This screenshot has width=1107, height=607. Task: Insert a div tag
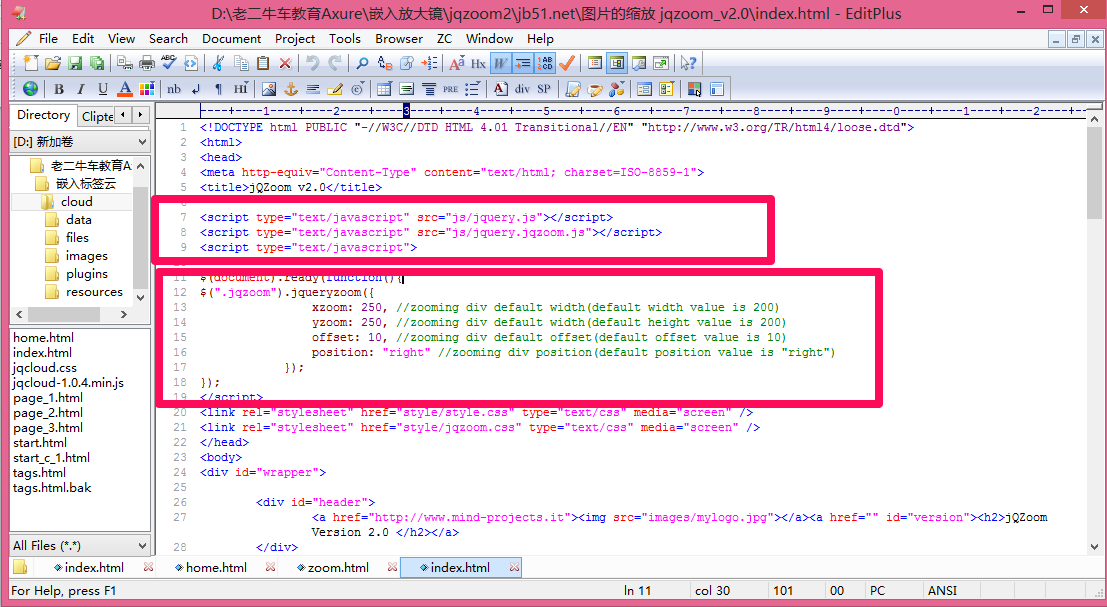(x=522, y=89)
